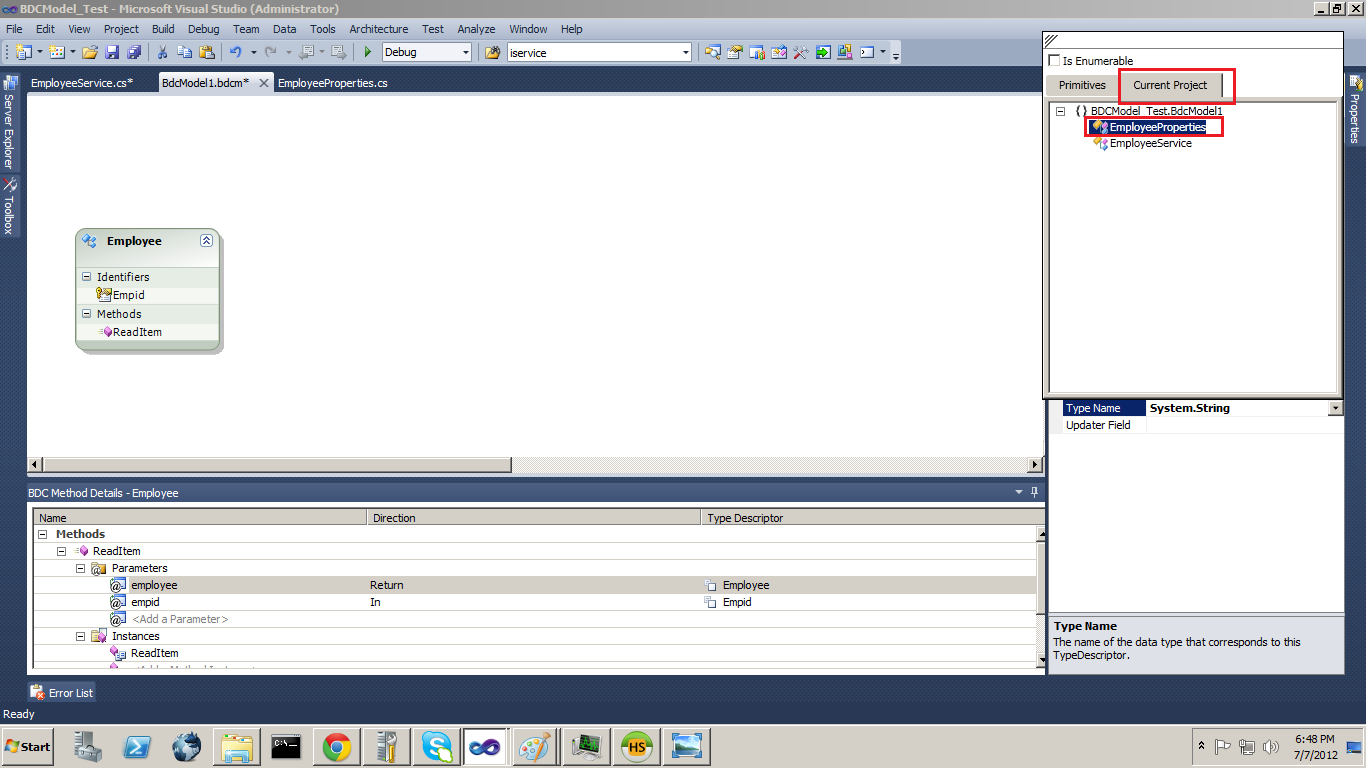Collapse the Methods section of Employee shape

[86, 314]
